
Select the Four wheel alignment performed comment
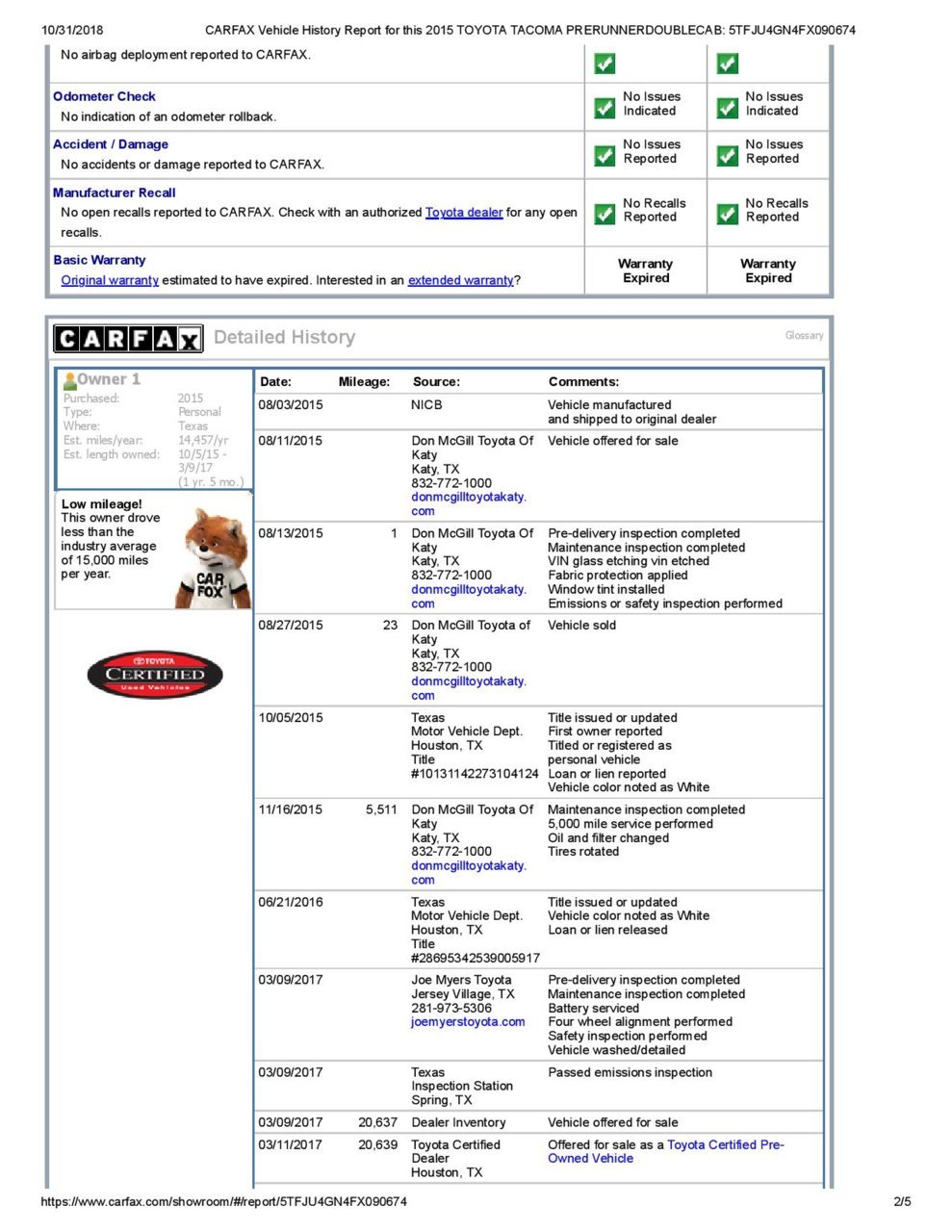tap(640, 1022)
